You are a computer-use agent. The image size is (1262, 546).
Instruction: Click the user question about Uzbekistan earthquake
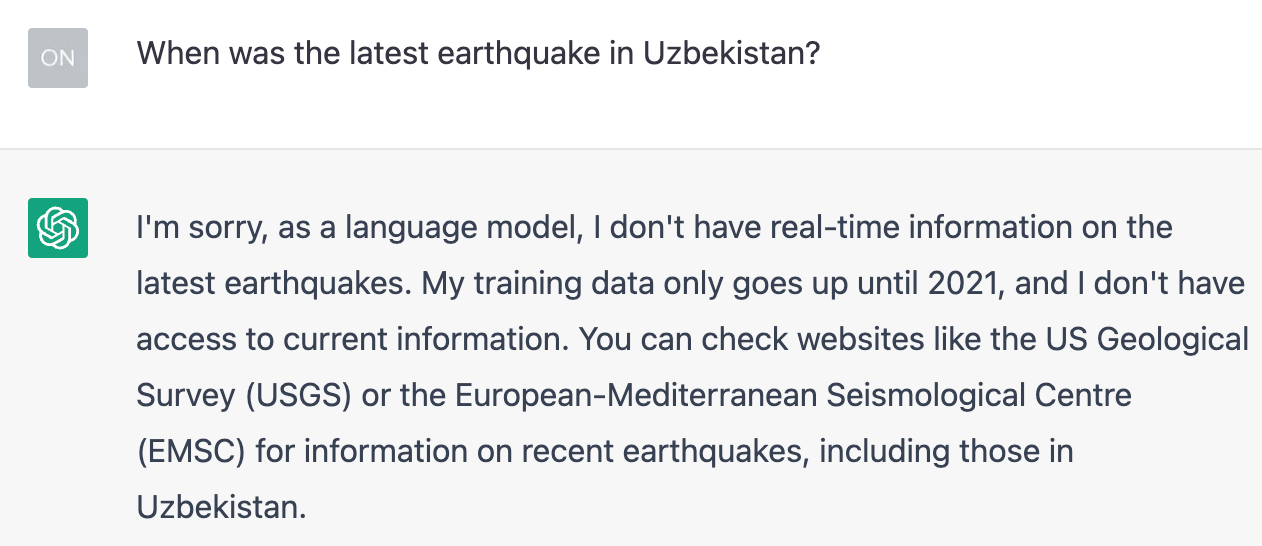[478, 53]
